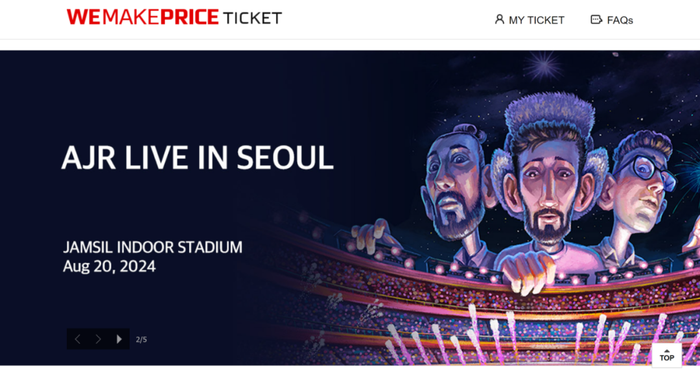Click the 2/5 slide counter

coord(141,340)
